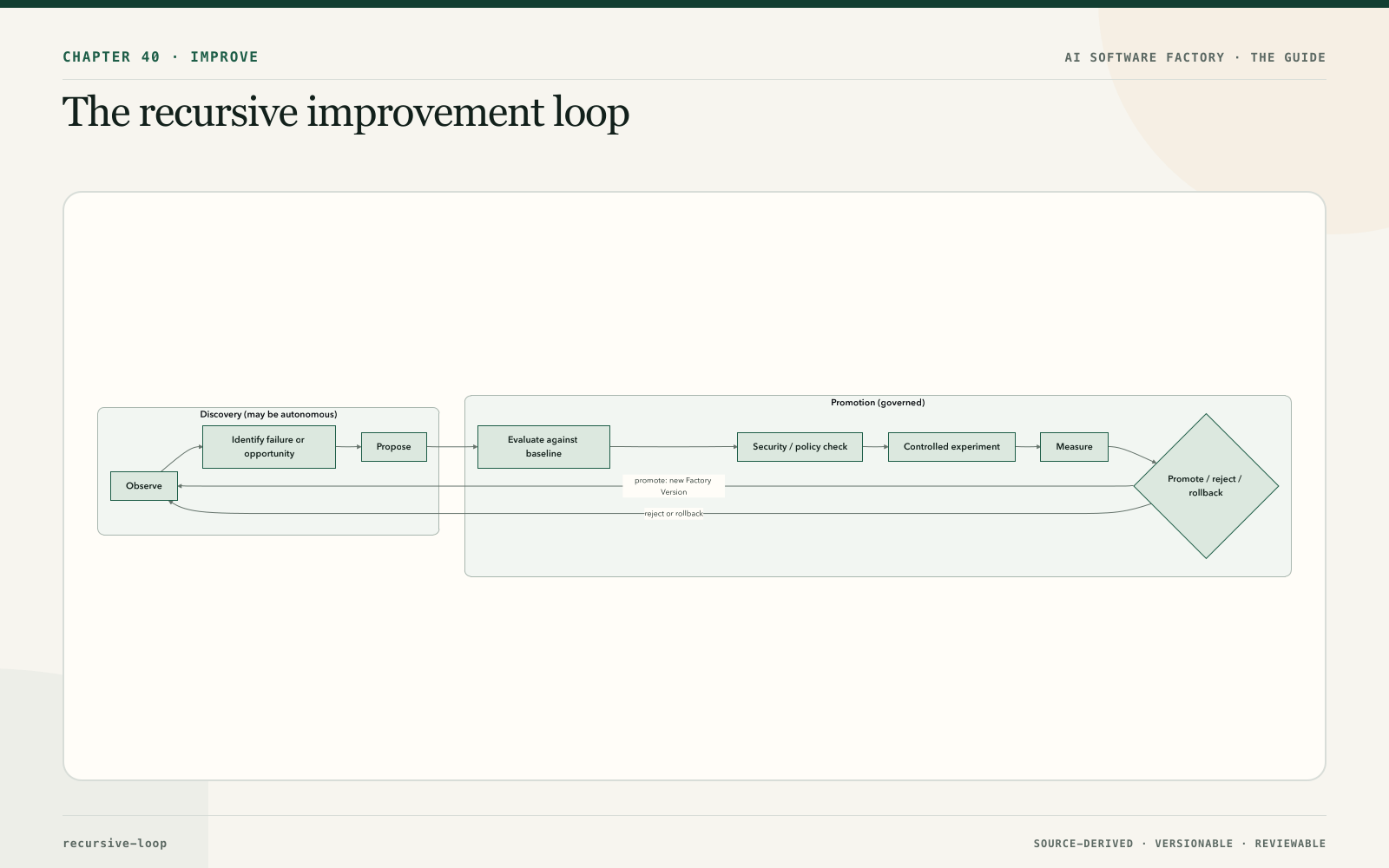Click the 'promote: new Factory Version' edge label

pyautogui.click(x=674, y=486)
